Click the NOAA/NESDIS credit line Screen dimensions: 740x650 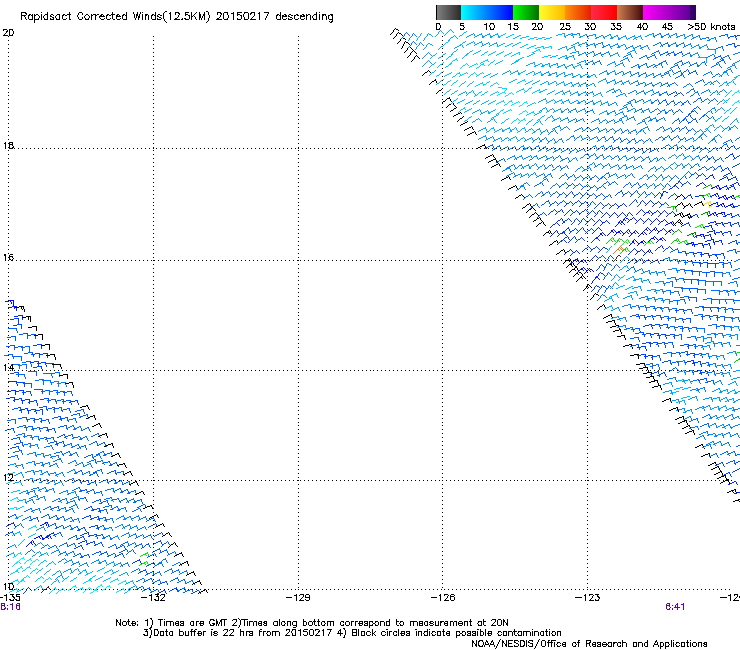[589, 644]
